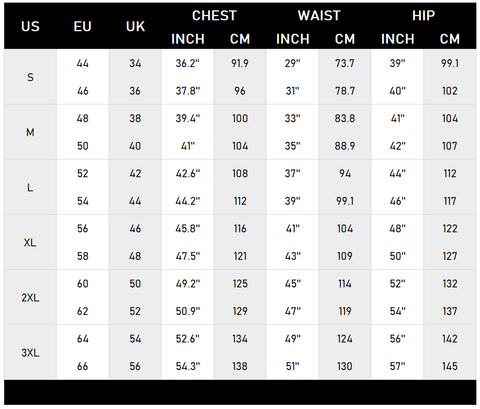Select the UK column header
Viewport: 480px width, 409px height.
point(135,27)
